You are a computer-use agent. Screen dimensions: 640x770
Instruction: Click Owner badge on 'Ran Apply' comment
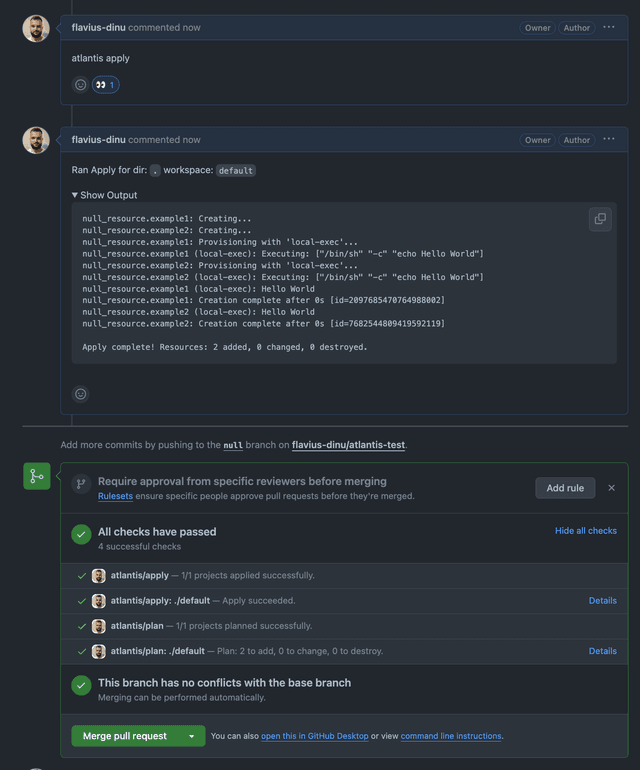[x=537, y=140]
